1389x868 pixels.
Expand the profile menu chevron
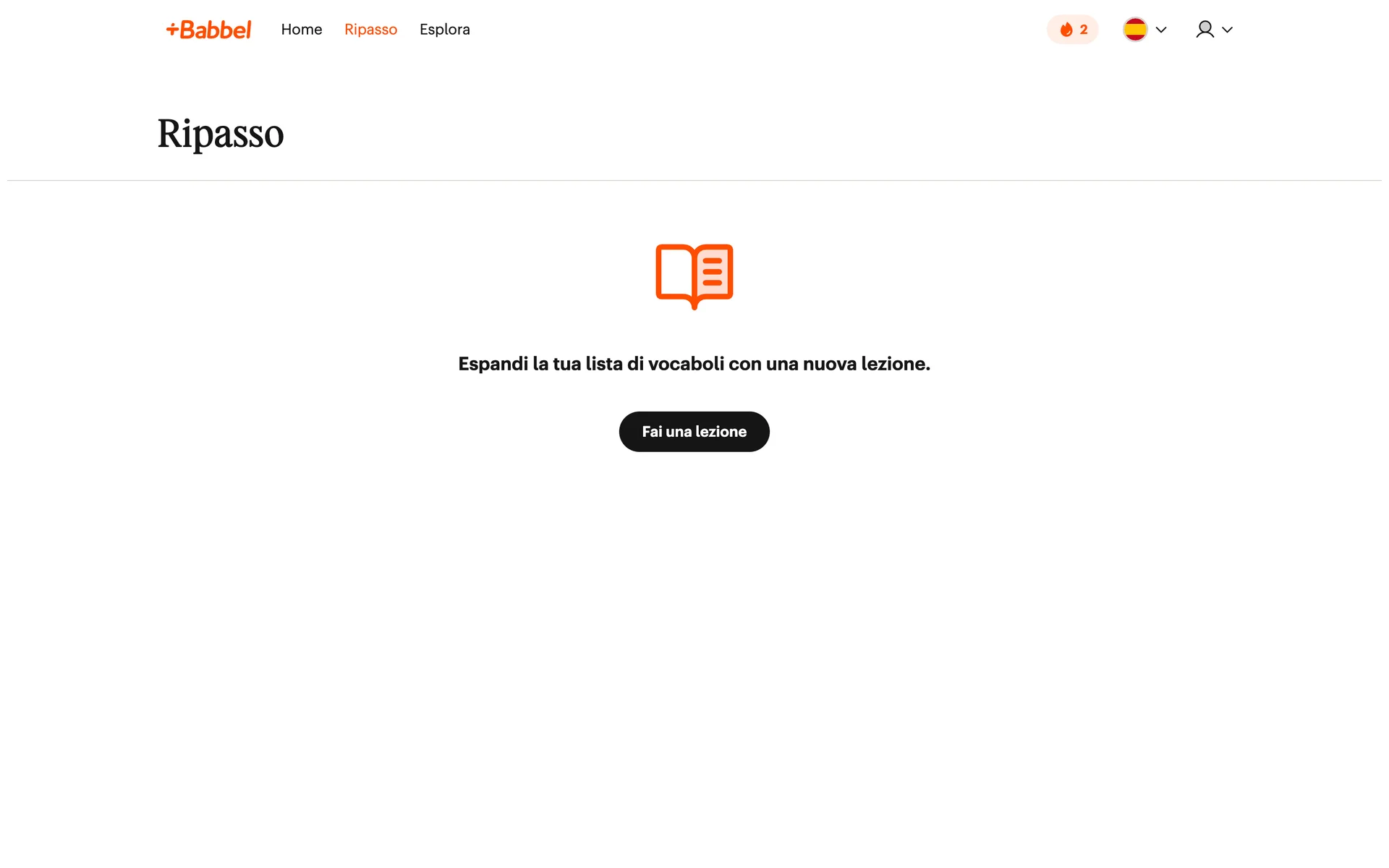[1227, 30]
